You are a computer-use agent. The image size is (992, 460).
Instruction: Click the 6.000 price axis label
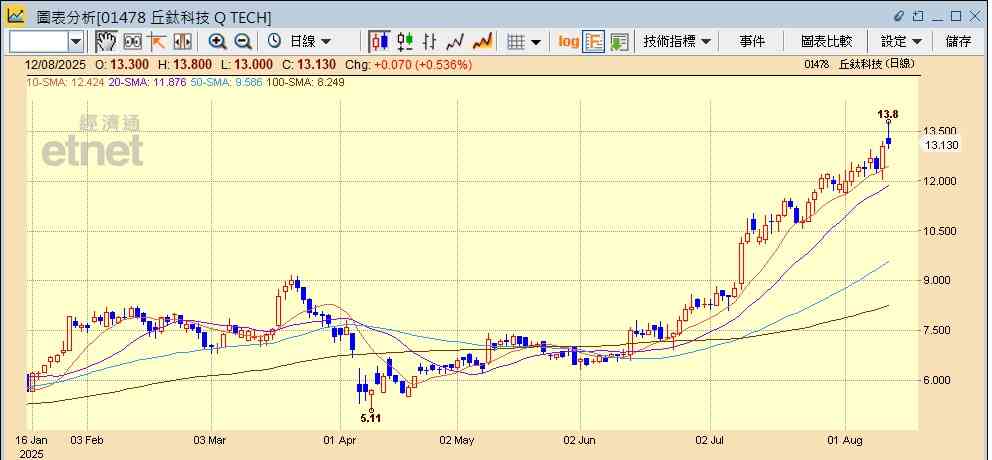tap(939, 381)
